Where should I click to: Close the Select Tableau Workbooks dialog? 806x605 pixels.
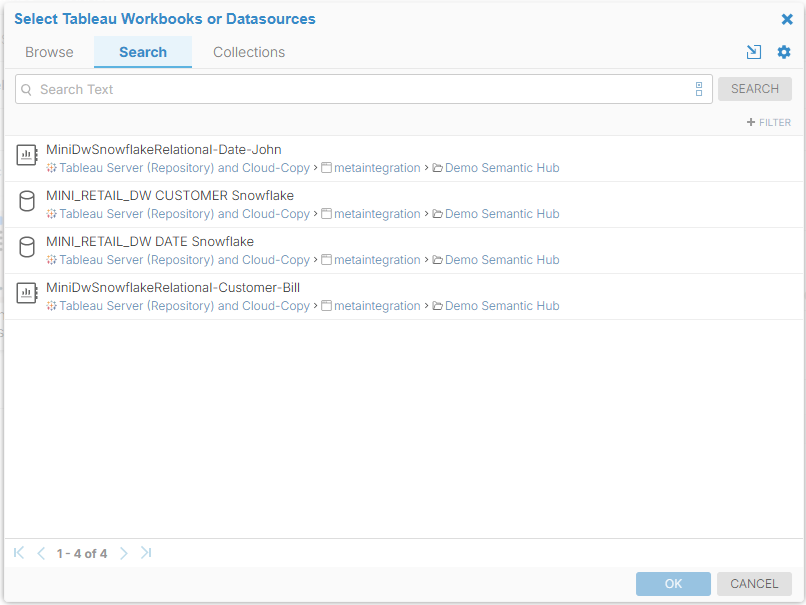tap(787, 19)
